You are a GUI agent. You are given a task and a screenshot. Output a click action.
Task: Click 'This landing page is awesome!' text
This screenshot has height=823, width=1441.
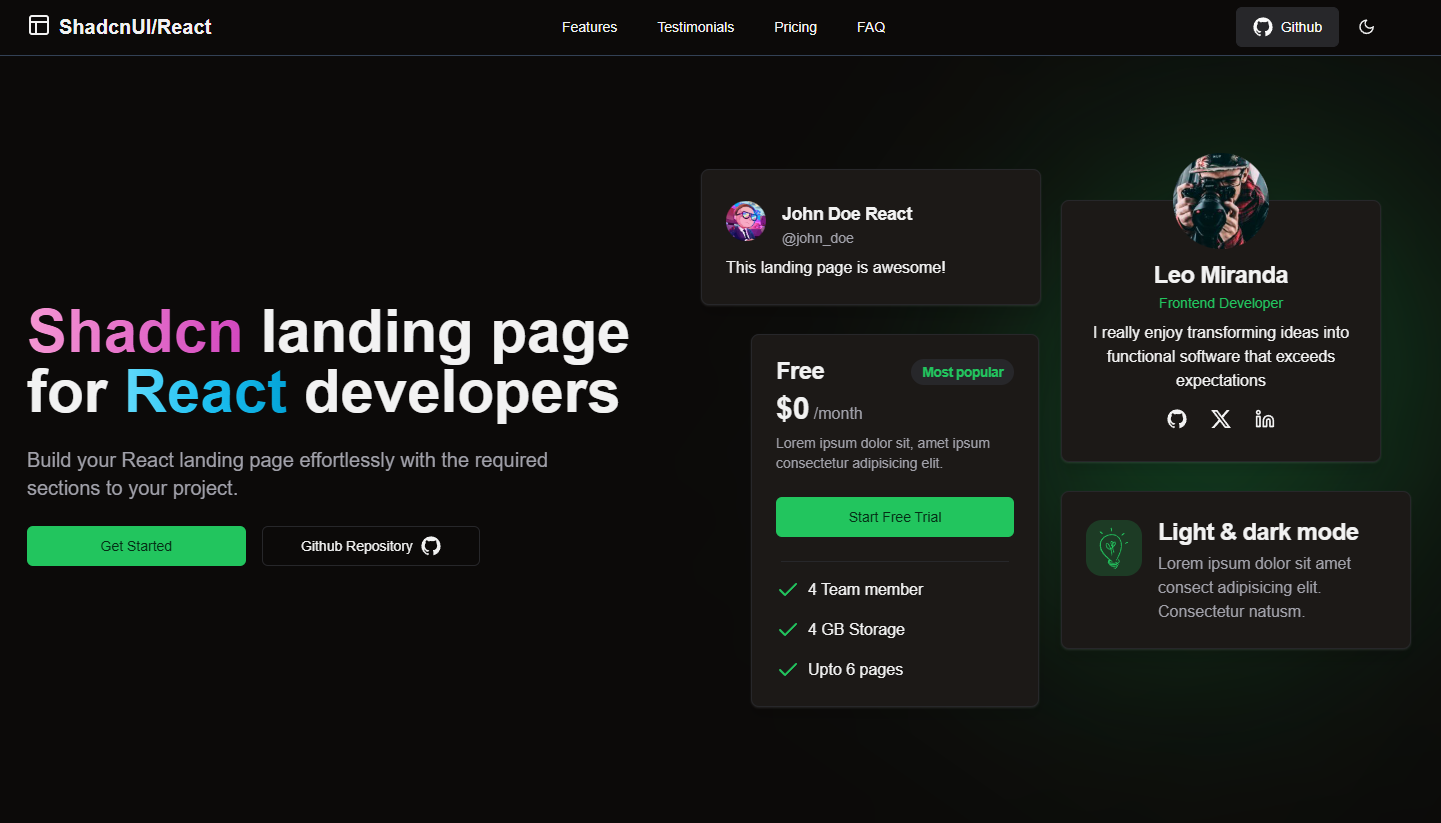836,267
